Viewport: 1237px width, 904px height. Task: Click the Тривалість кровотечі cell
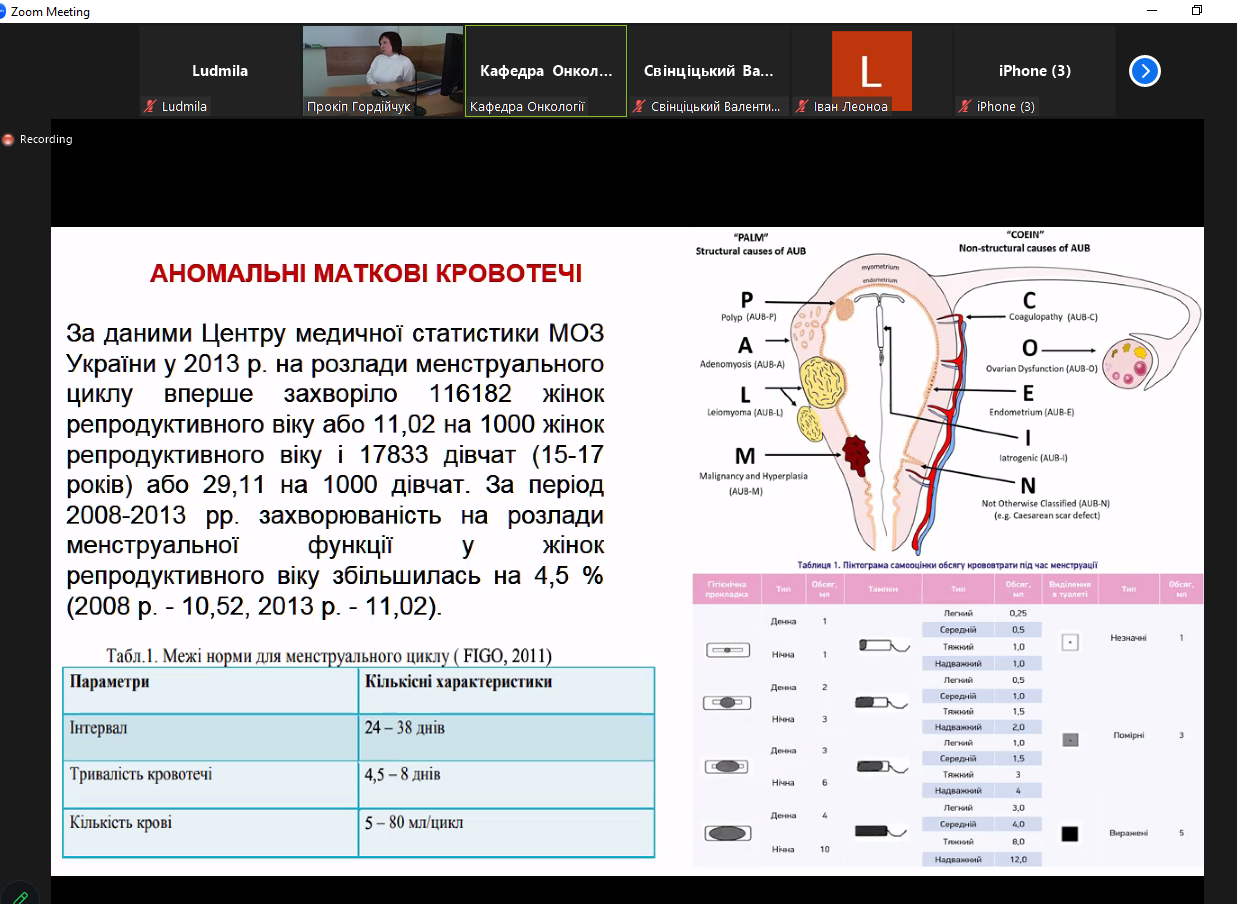210,785
